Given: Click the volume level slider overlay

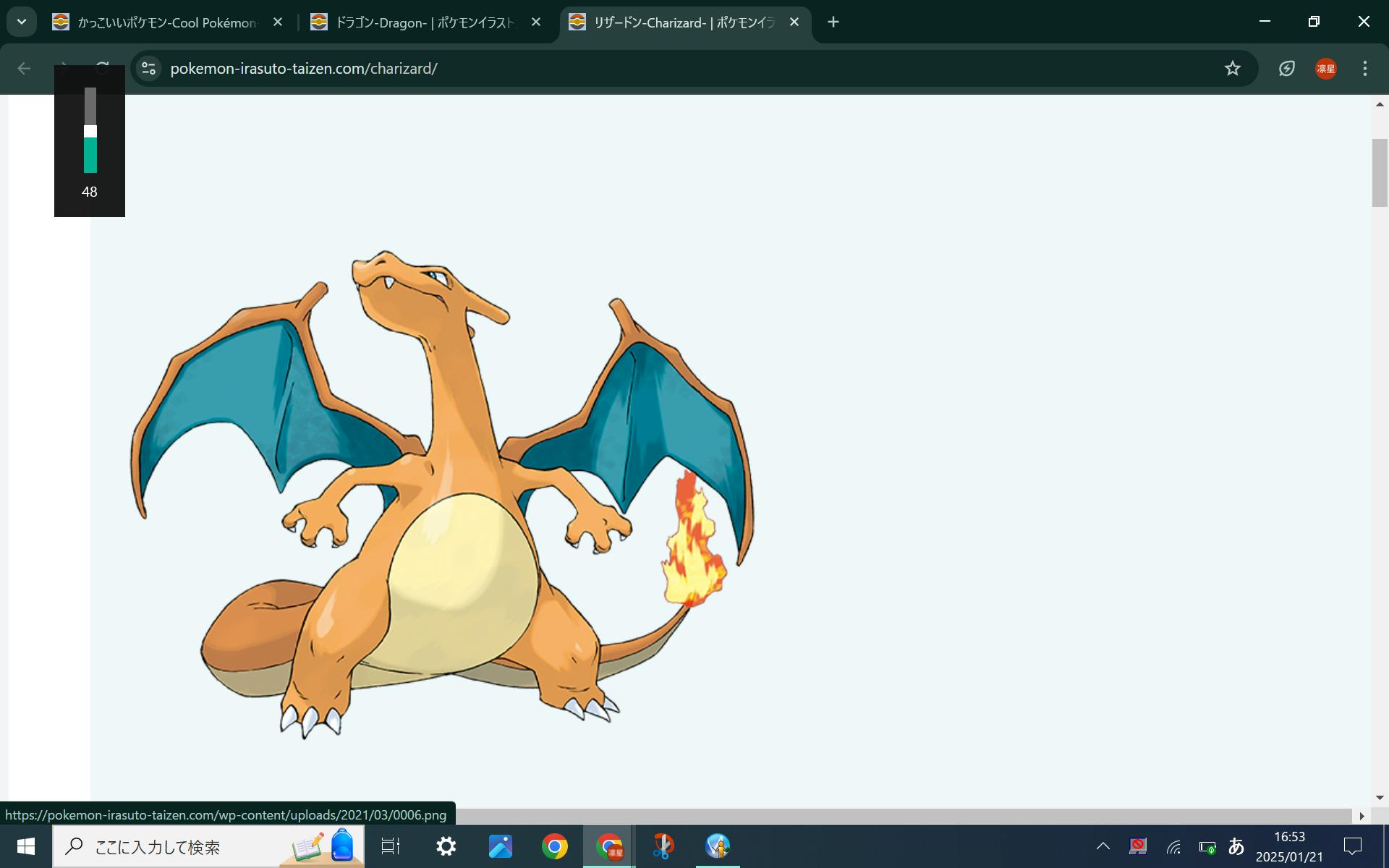Looking at the screenshot, I should [x=90, y=132].
